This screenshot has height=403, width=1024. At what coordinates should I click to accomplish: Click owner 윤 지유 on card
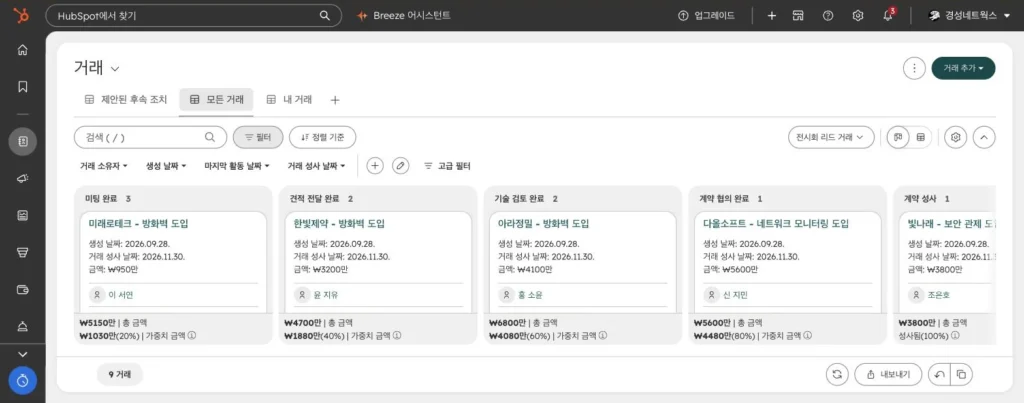pos(326,295)
